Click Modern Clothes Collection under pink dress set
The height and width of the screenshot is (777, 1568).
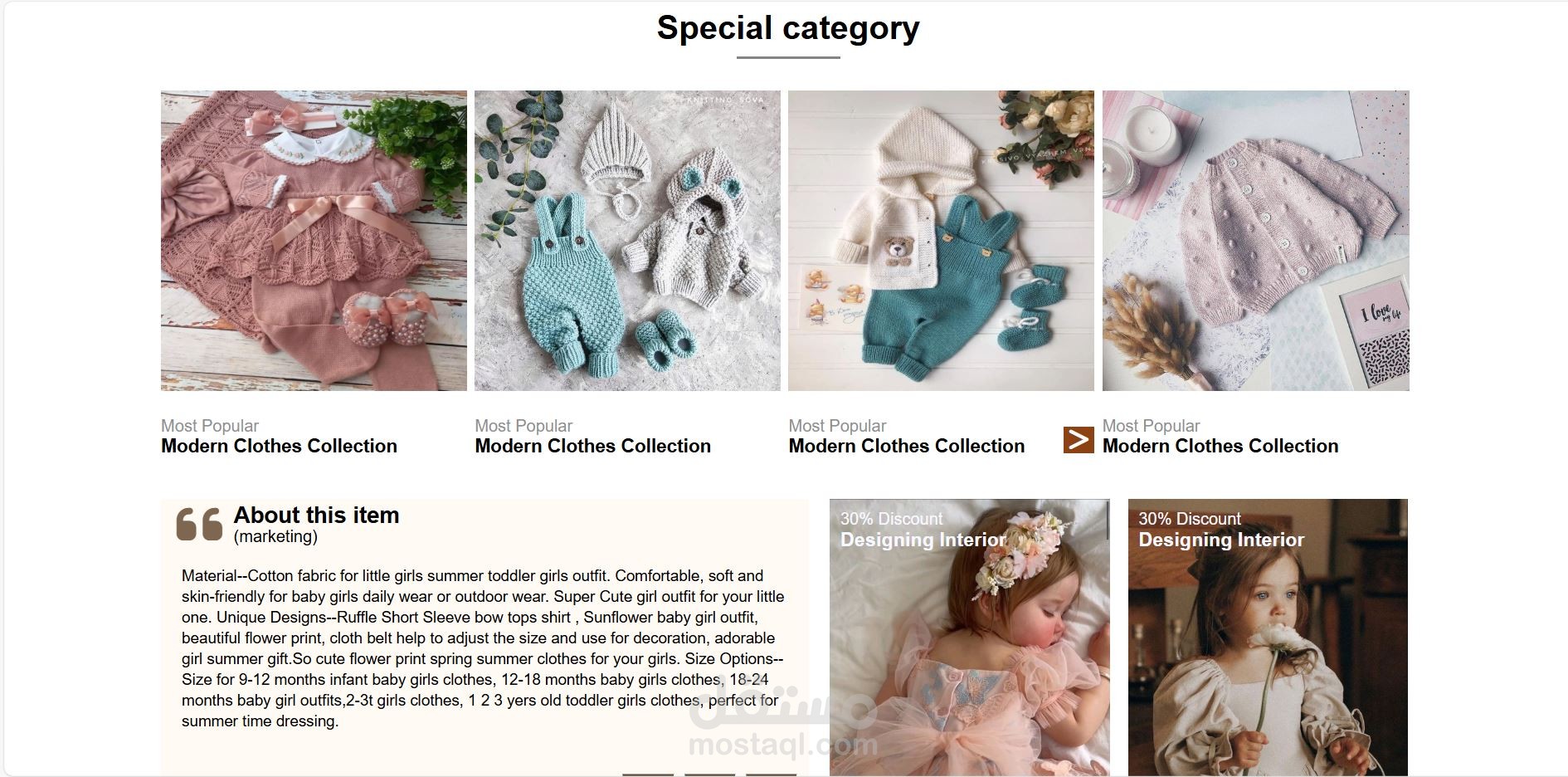279,446
